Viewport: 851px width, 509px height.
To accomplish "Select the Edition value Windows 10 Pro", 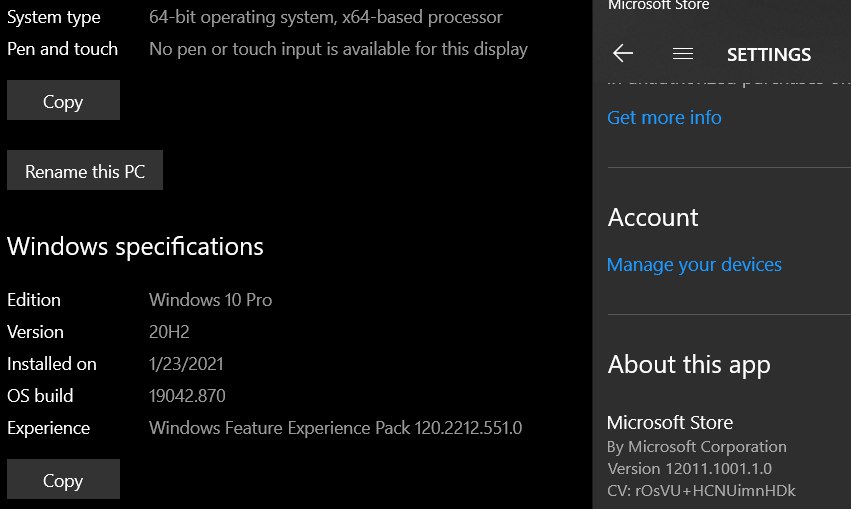I will tap(211, 300).
